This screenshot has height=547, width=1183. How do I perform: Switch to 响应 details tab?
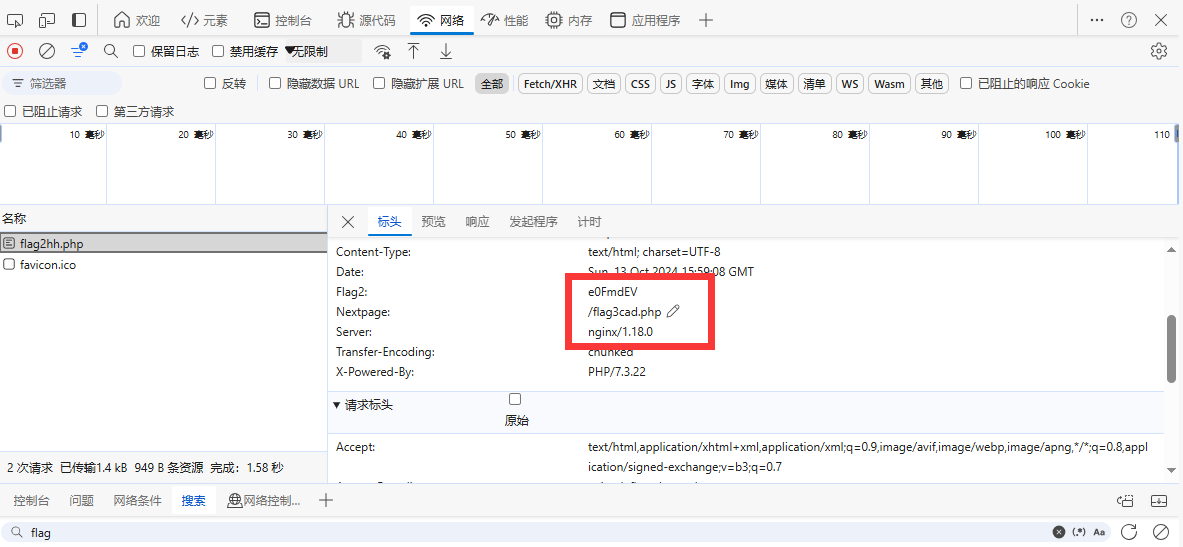click(478, 222)
